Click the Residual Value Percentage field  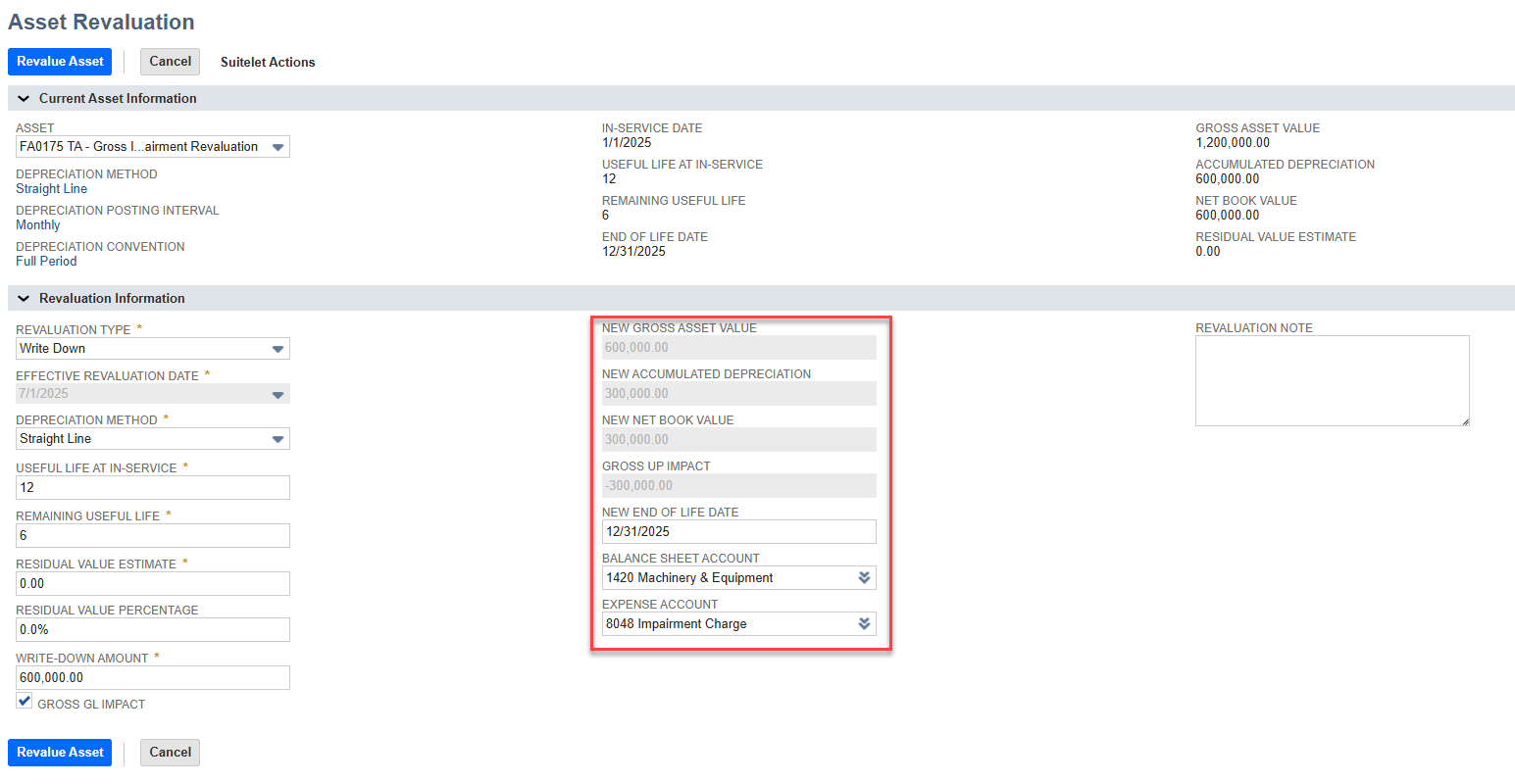(152, 630)
